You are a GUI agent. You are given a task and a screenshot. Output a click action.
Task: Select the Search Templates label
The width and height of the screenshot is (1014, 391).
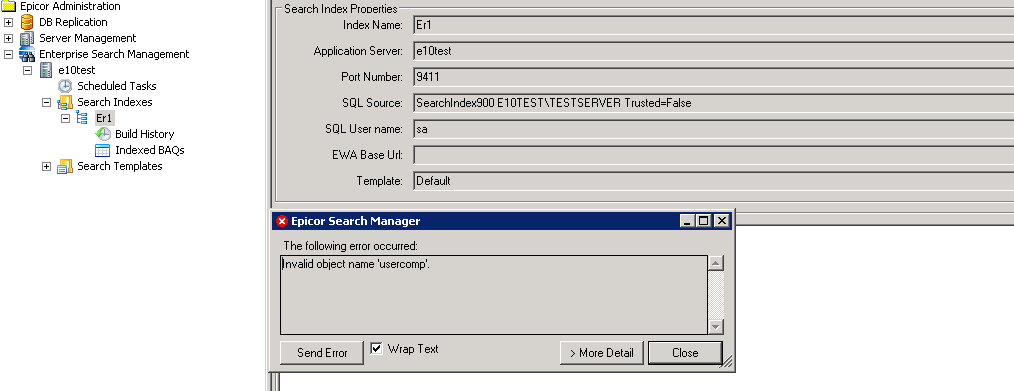120,166
